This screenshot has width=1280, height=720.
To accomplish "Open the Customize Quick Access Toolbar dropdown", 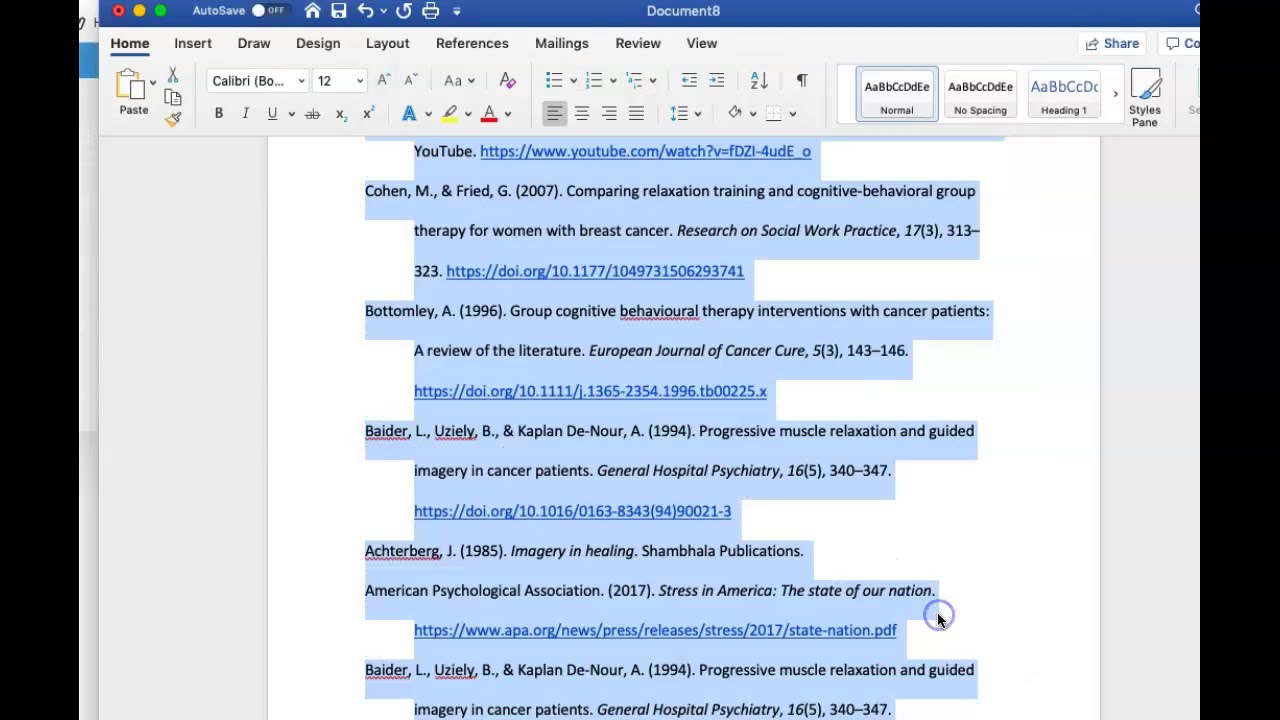I will click(457, 11).
